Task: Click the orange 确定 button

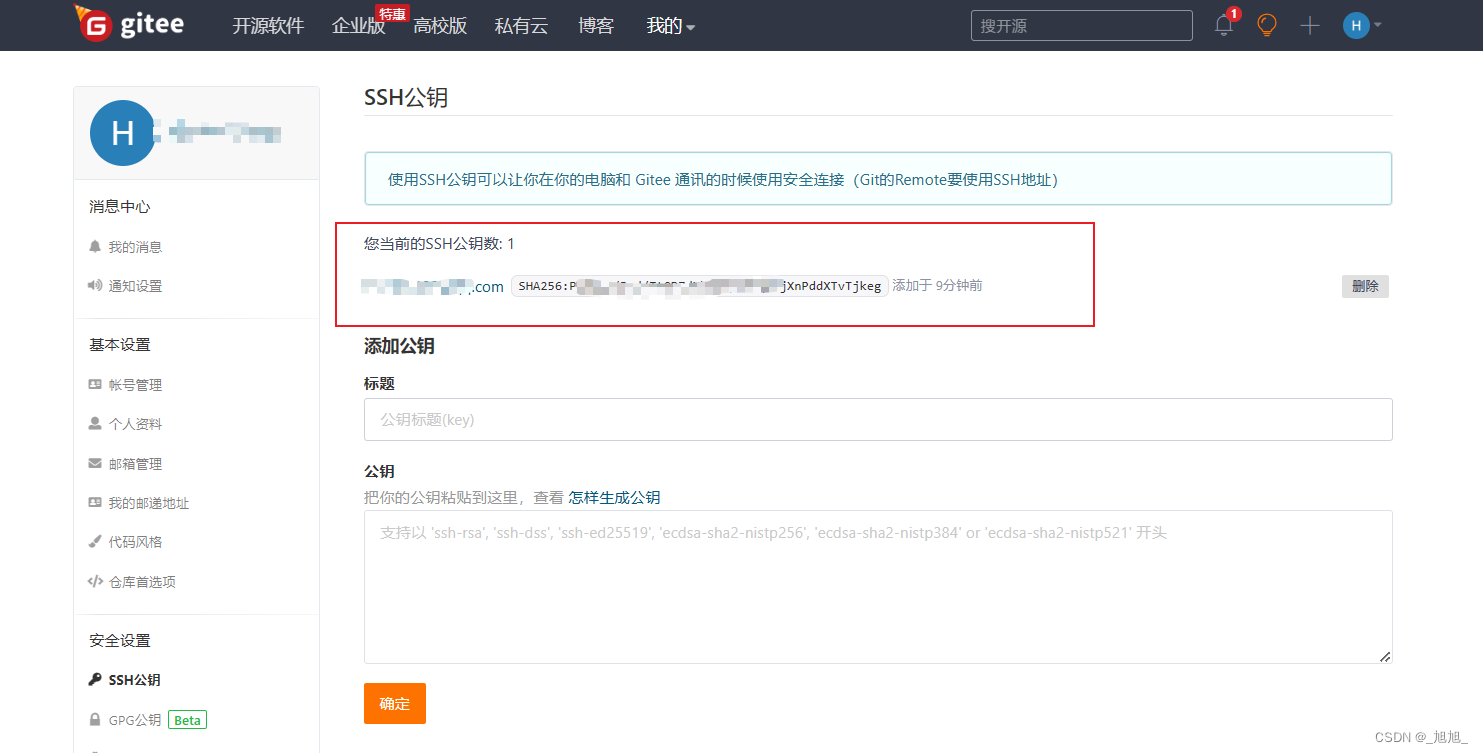Action: click(x=395, y=704)
